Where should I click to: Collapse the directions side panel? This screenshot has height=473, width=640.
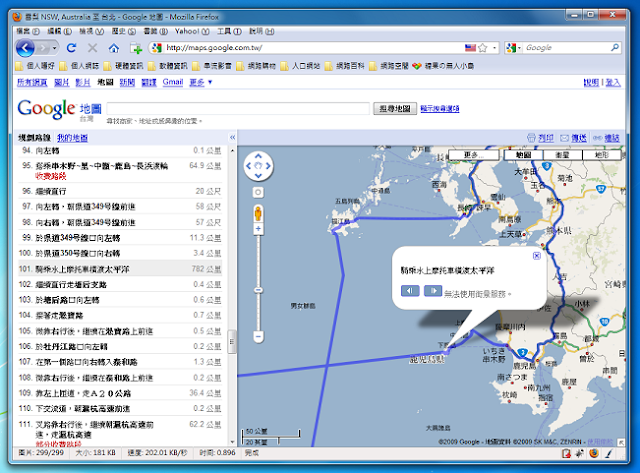[x=232, y=138]
